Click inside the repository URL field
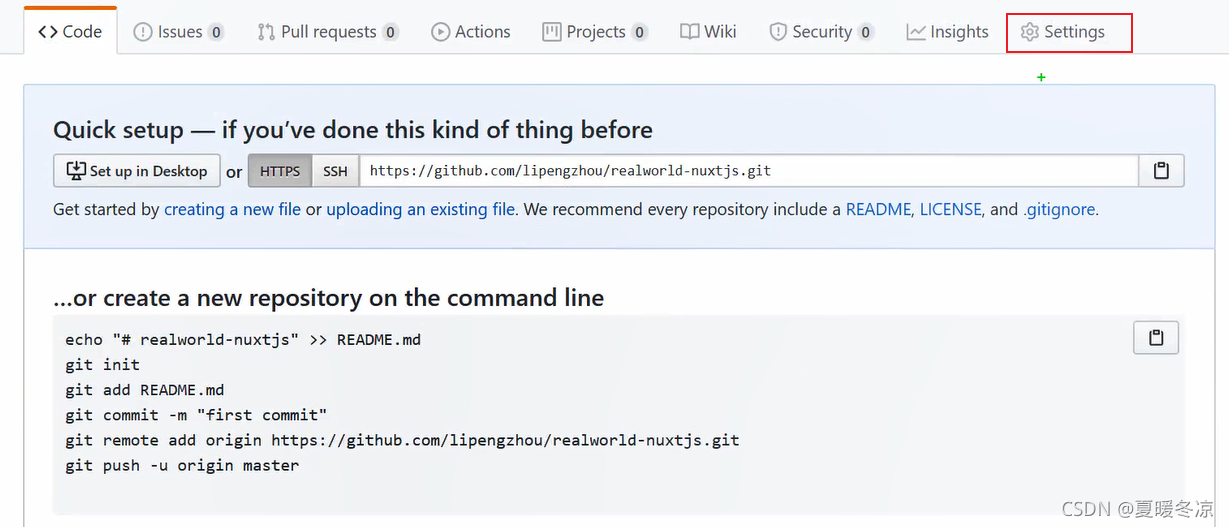Screen dimensions: 1229x527 (748, 171)
